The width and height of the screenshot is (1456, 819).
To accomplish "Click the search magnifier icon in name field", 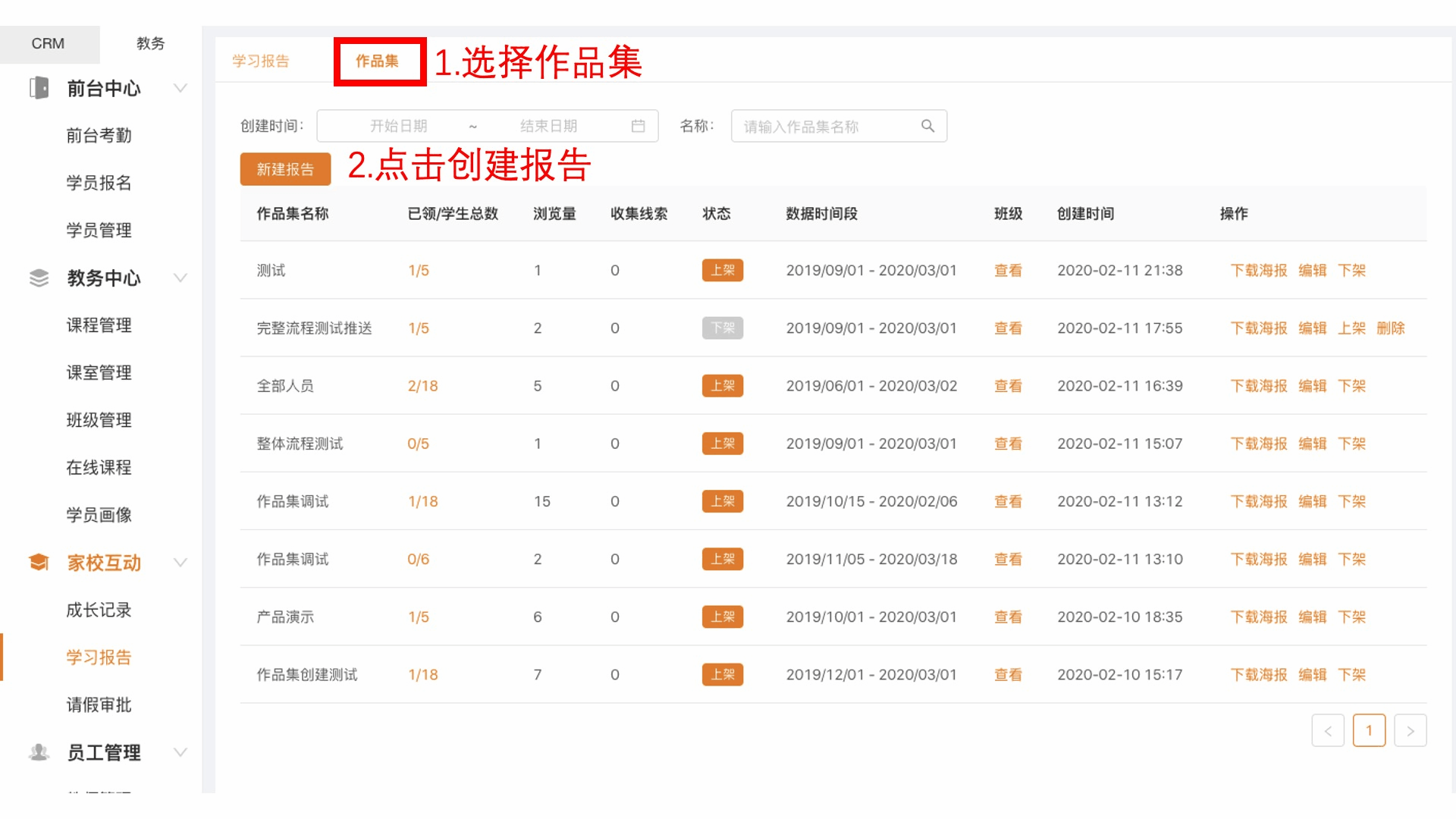I will point(927,126).
